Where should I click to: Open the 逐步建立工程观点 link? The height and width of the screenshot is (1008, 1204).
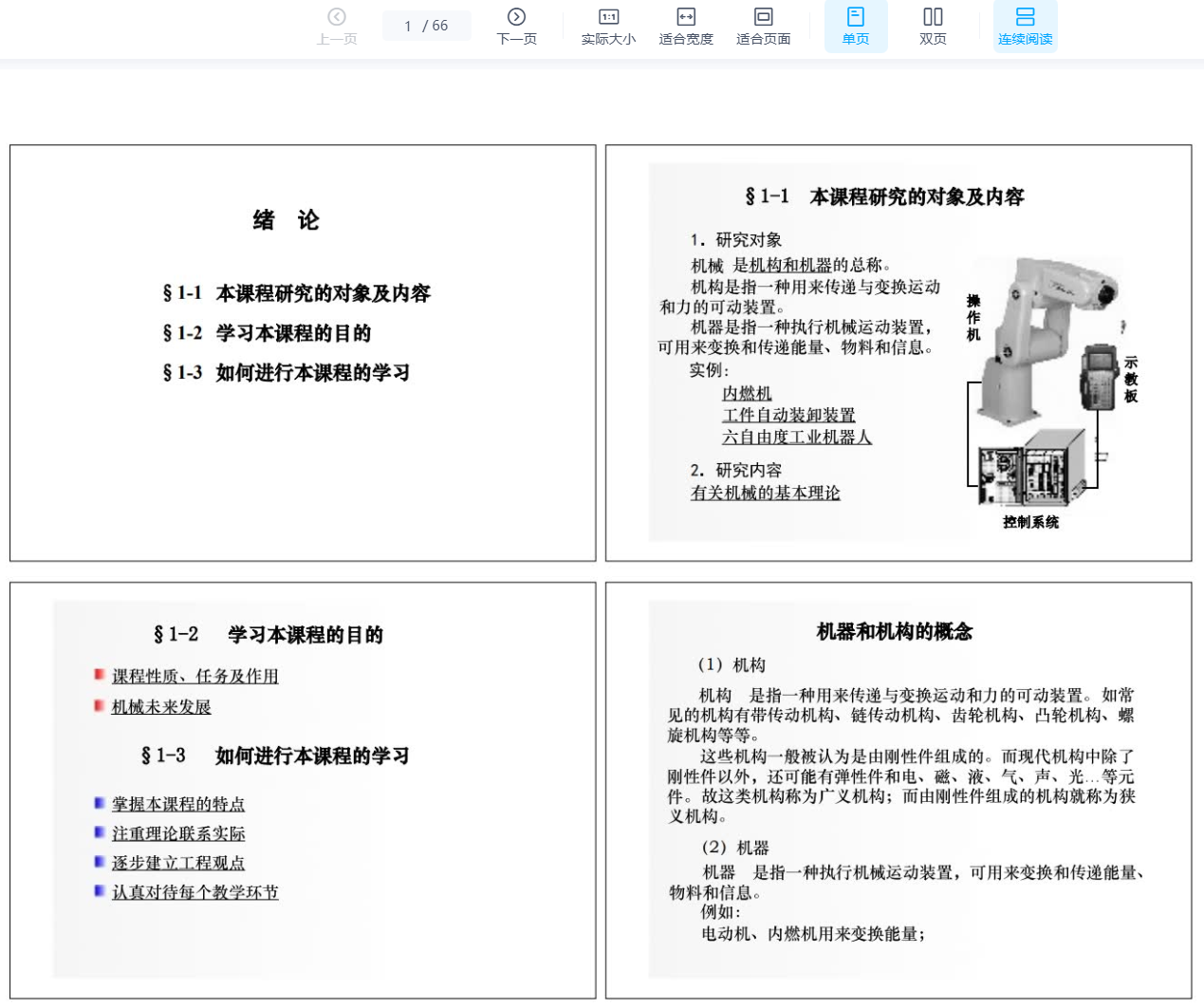tap(178, 863)
